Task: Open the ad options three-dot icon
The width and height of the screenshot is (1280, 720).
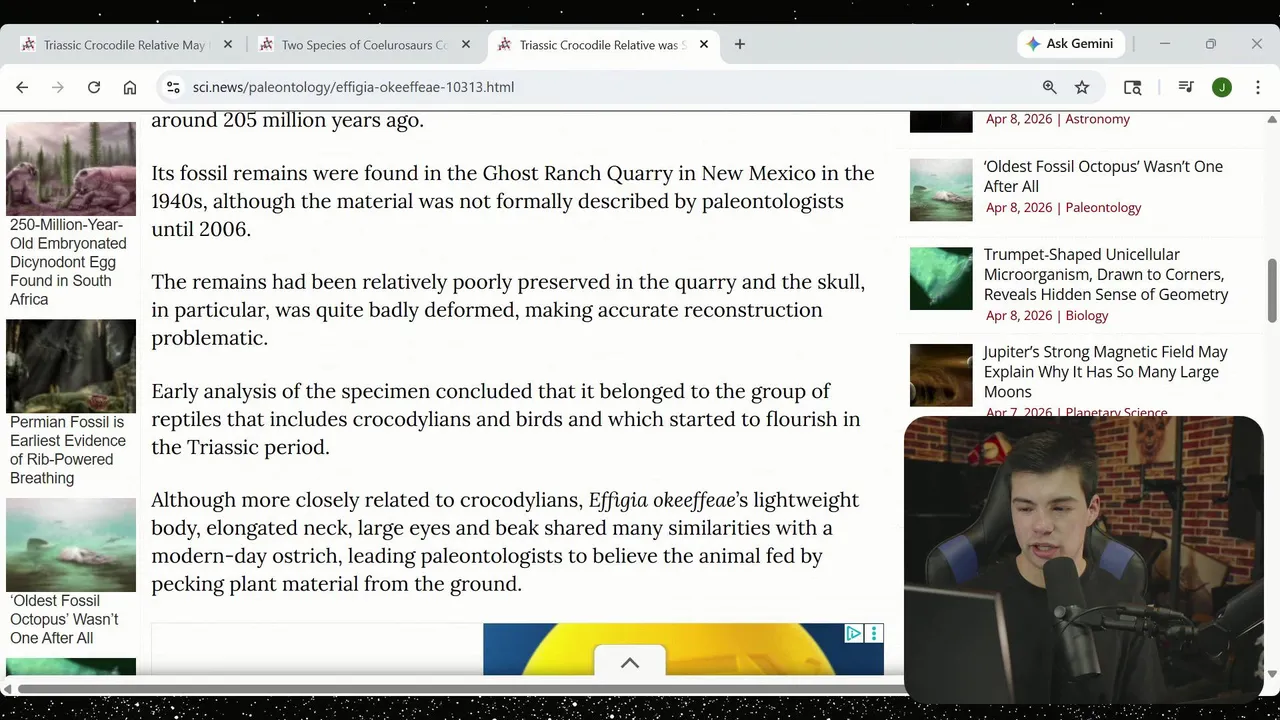Action: pyautogui.click(x=874, y=633)
